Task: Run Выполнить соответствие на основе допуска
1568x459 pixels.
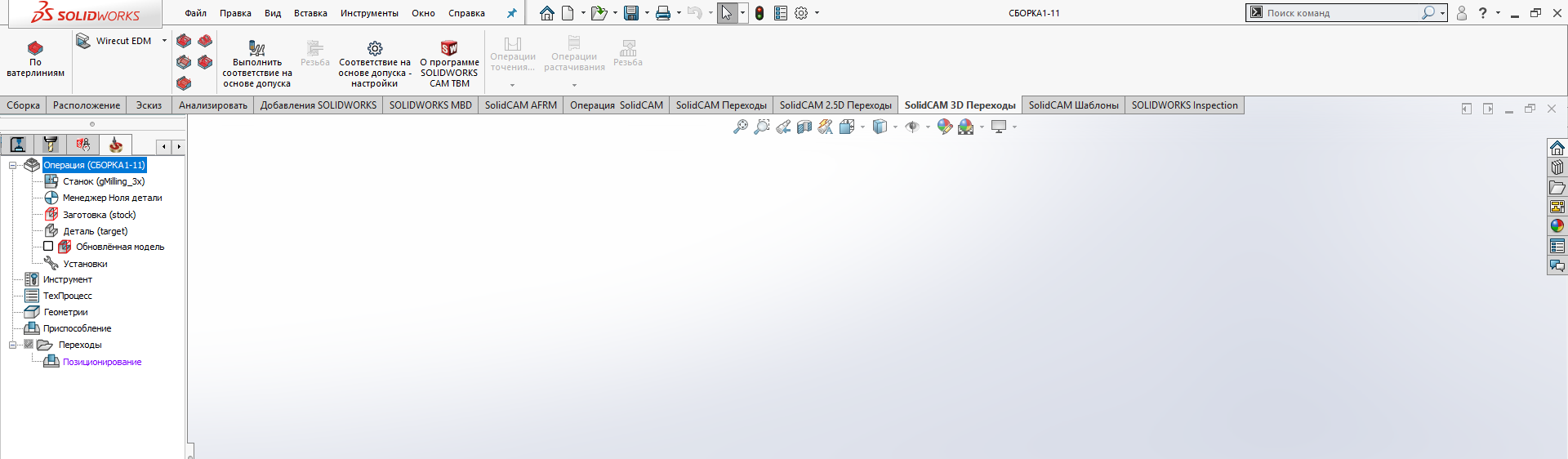Action: [257, 64]
